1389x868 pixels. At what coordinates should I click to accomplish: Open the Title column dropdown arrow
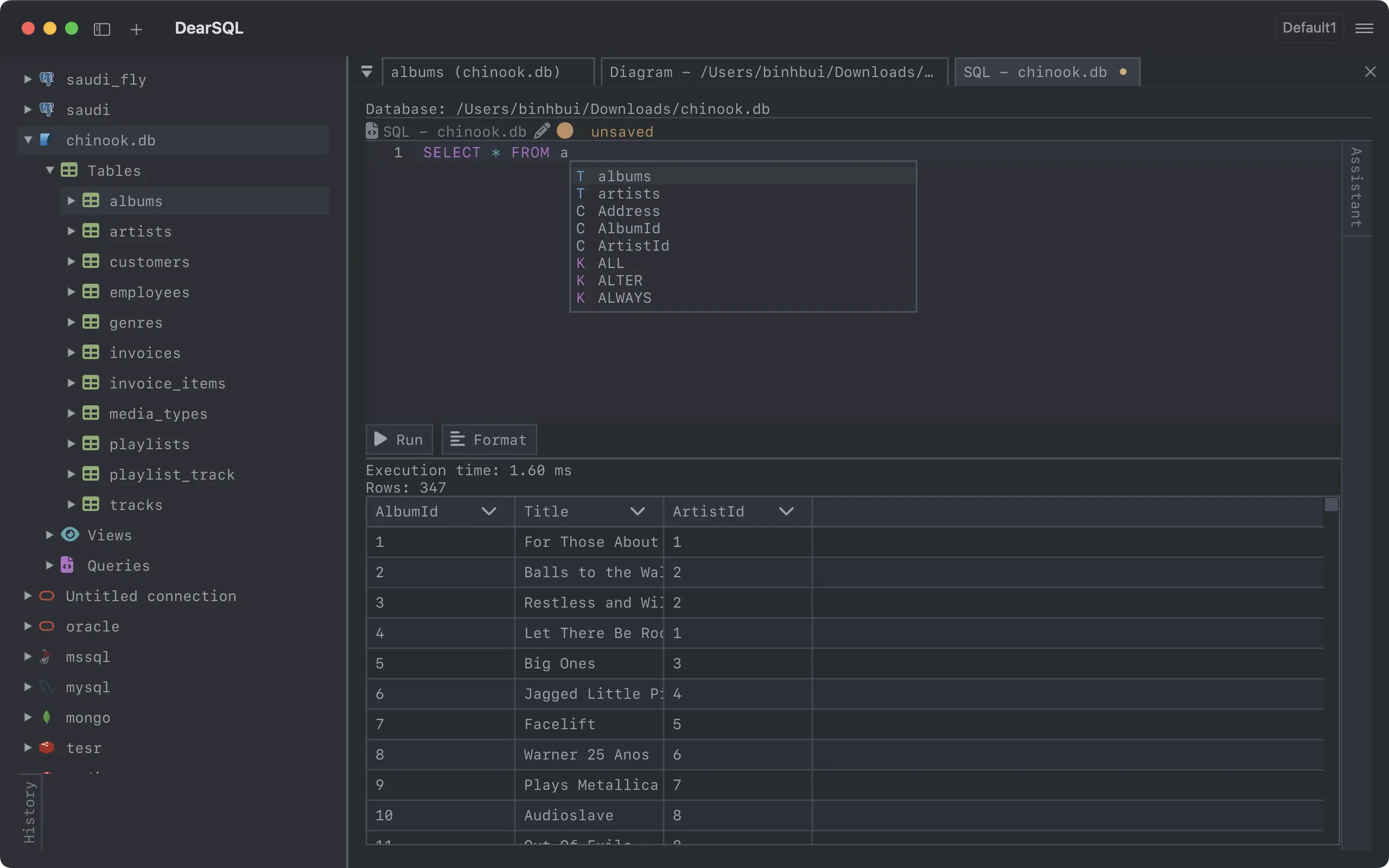(x=637, y=512)
